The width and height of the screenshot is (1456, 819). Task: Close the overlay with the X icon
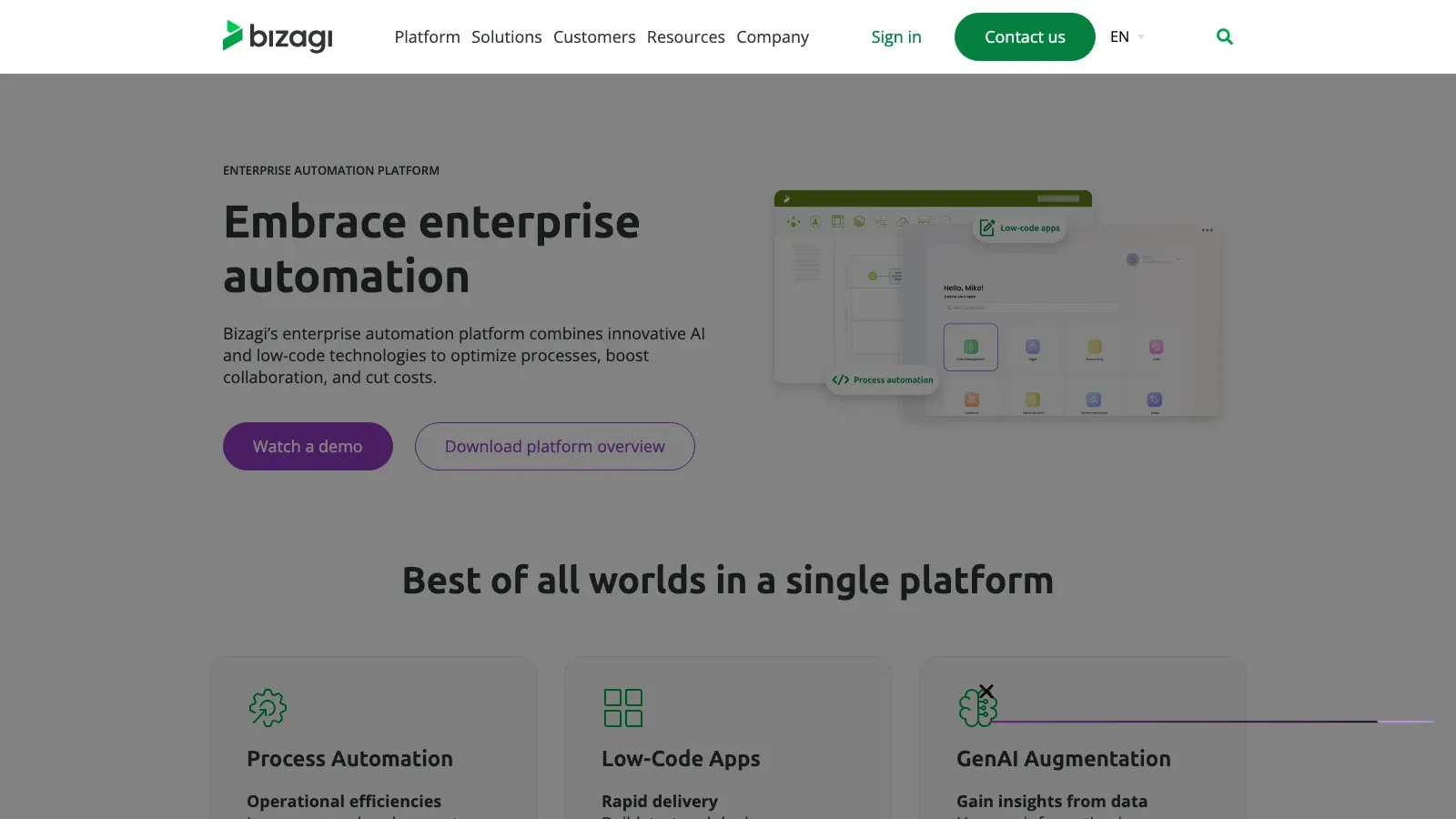point(986,691)
